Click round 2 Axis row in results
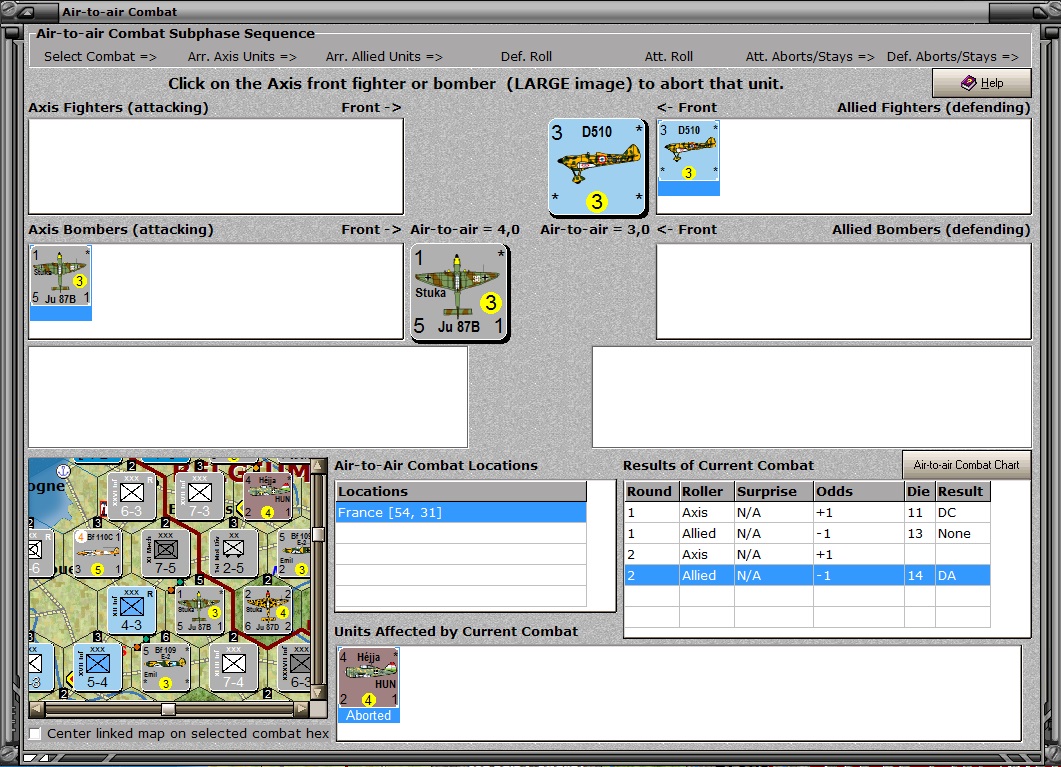The width and height of the screenshot is (1061, 767). coord(807,554)
